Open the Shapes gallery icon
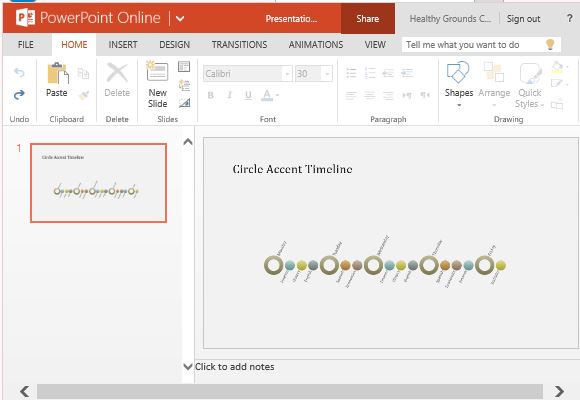This screenshot has height=400, width=580. click(458, 72)
